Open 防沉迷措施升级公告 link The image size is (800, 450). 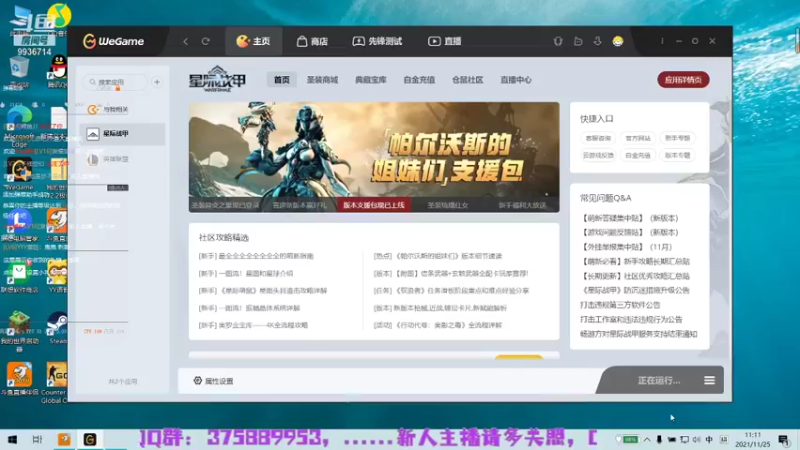coord(635,290)
